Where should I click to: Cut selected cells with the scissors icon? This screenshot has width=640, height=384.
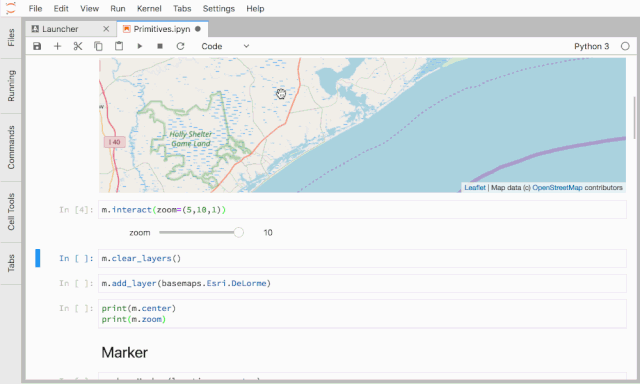coord(78,46)
